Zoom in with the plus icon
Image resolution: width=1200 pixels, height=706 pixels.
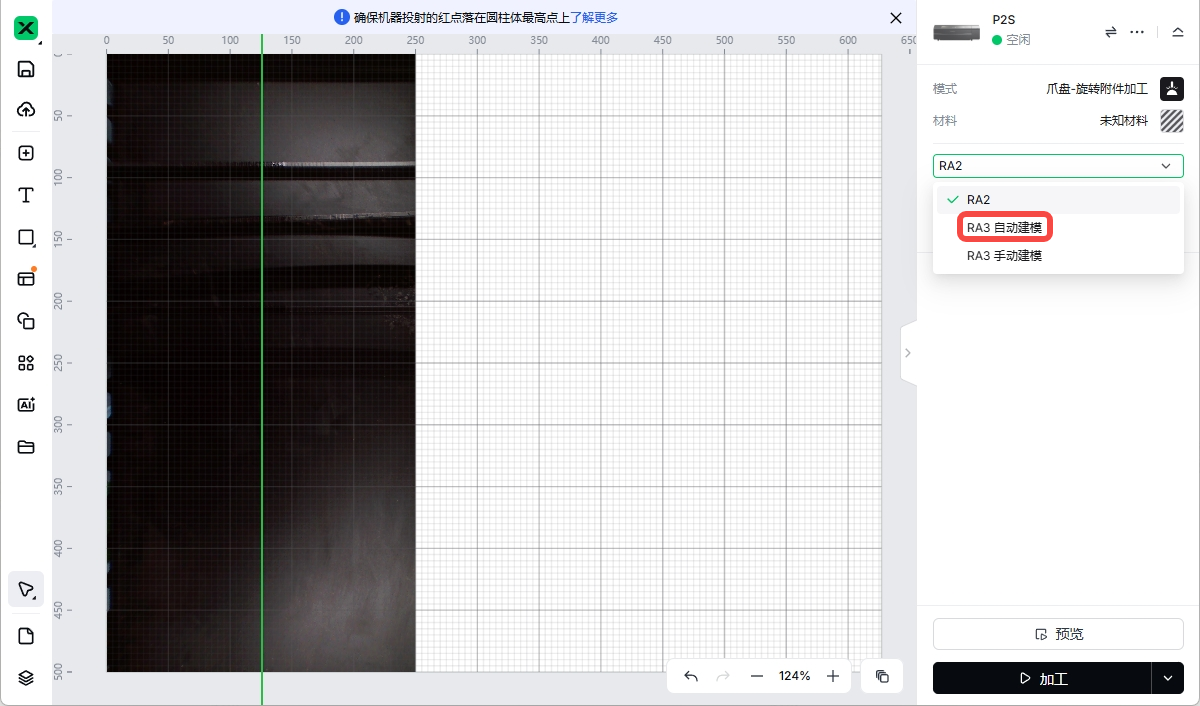[x=833, y=676]
